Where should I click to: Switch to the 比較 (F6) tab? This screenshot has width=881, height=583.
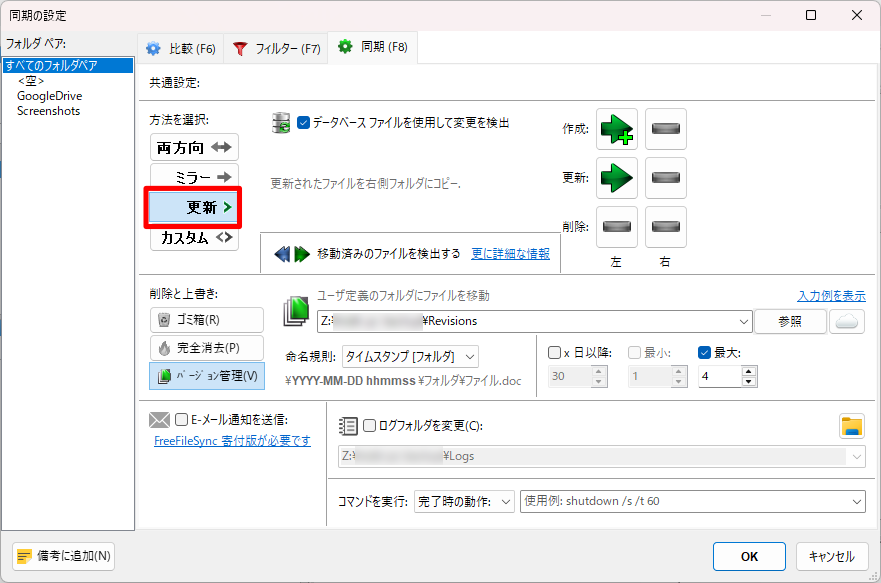coord(181,48)
